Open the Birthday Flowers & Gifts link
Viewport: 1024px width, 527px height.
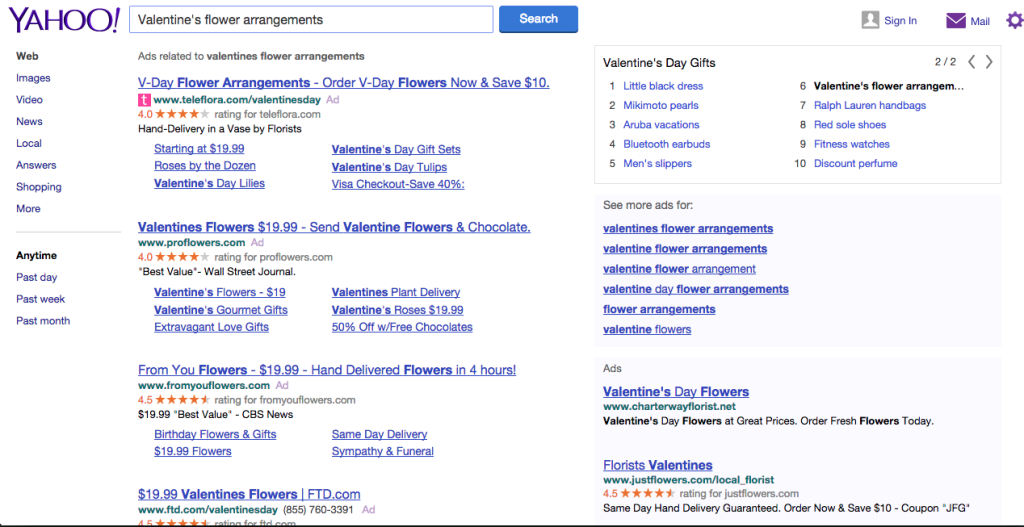[216, 434]
